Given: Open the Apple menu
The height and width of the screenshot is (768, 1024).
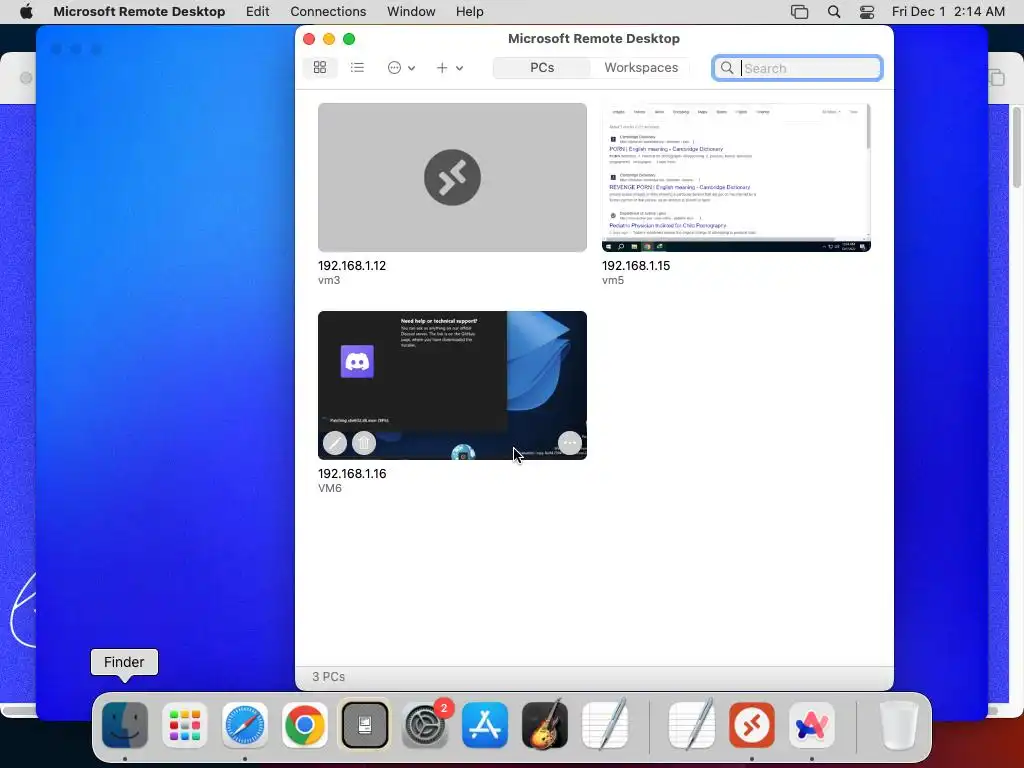Looking at the screenshot, I should [x=26, y=12].
